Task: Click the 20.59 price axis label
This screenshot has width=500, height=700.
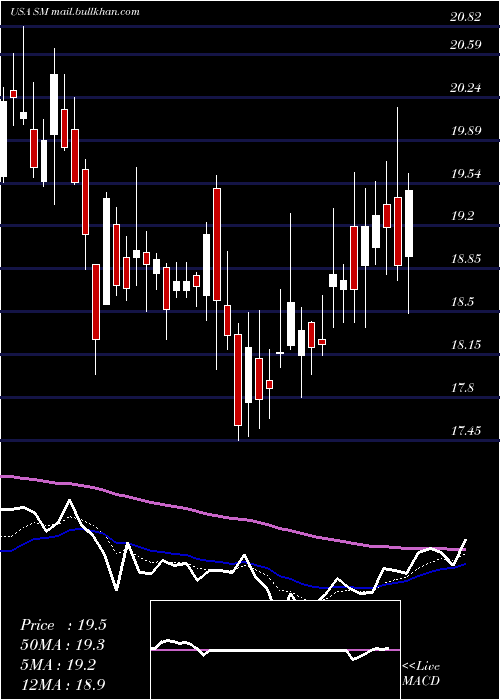Action: [x=466, y=45]
